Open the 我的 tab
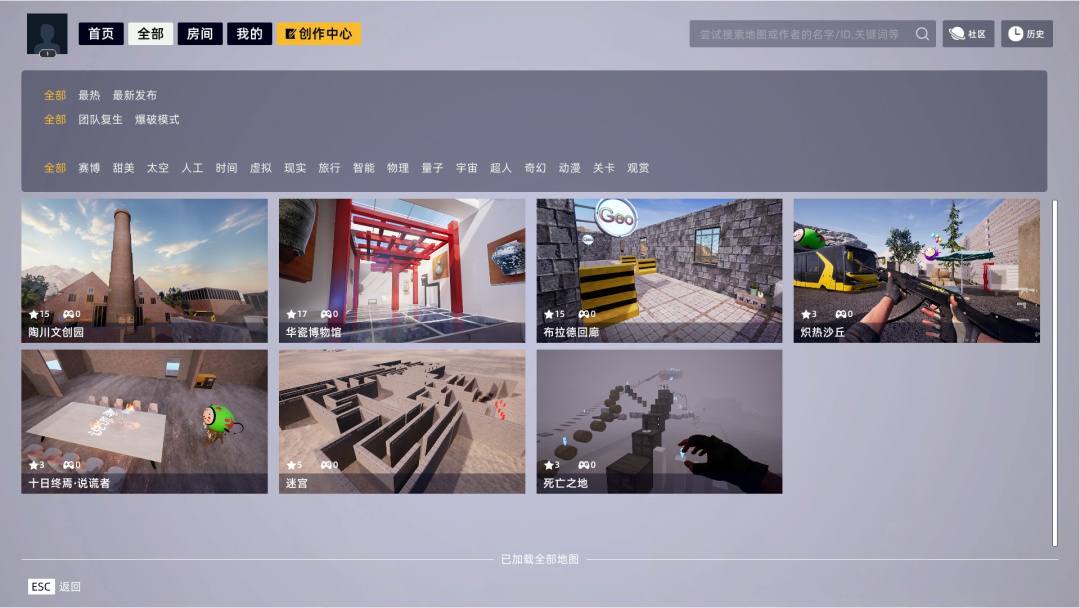Image resolution: width=1080 pixels, height=608 pixels. click(x=249, y=34)
